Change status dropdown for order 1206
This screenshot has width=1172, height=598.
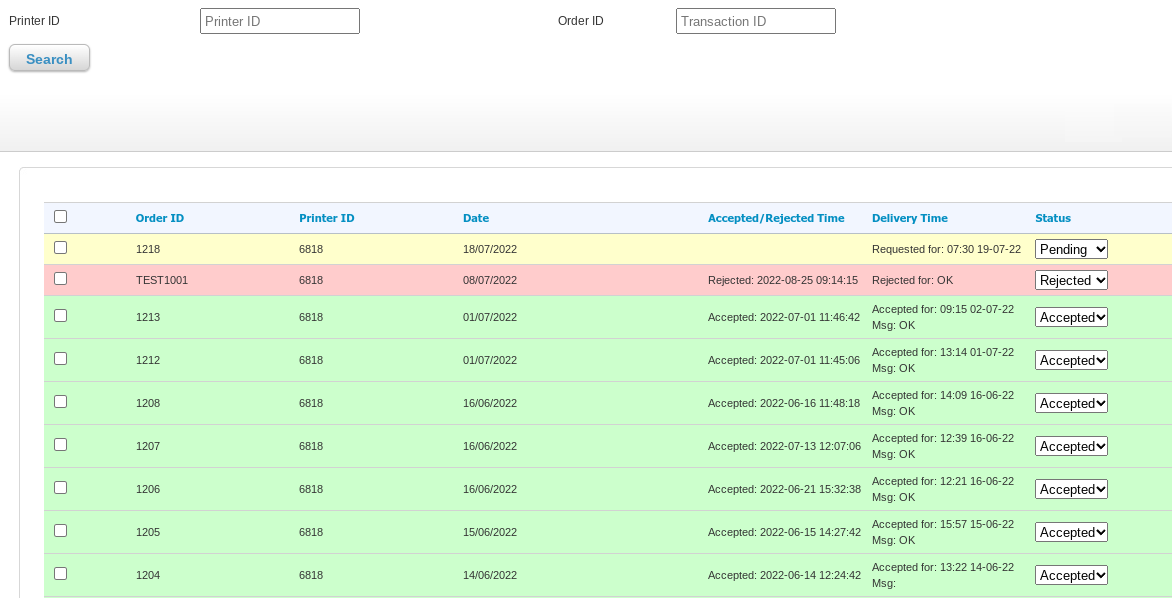click(1071, 489)
